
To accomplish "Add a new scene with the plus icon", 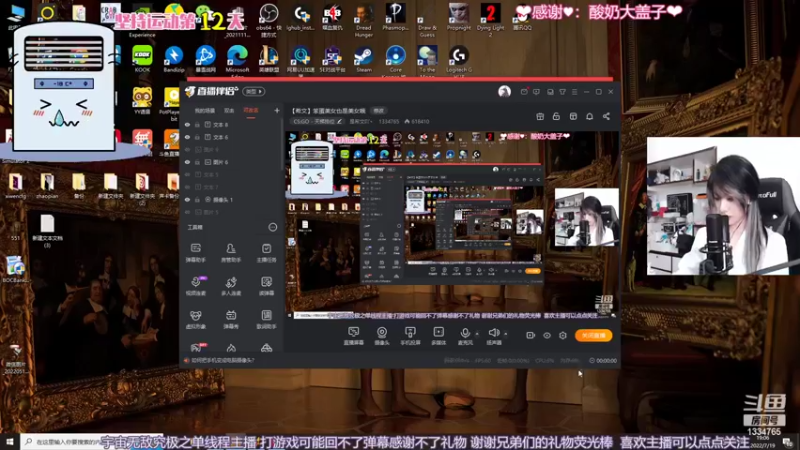I will [x=277, y=110].
